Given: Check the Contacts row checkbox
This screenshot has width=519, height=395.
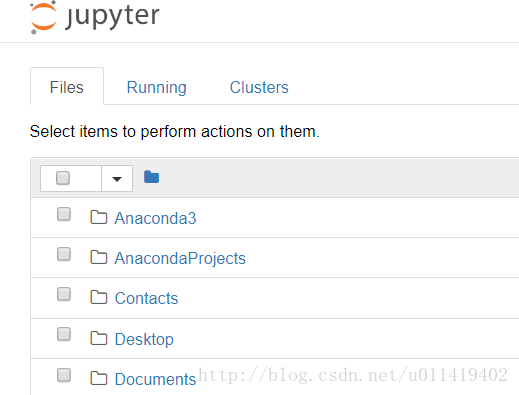Looking at the screenshot, I should pyautogui.click(x=64, y=294).
